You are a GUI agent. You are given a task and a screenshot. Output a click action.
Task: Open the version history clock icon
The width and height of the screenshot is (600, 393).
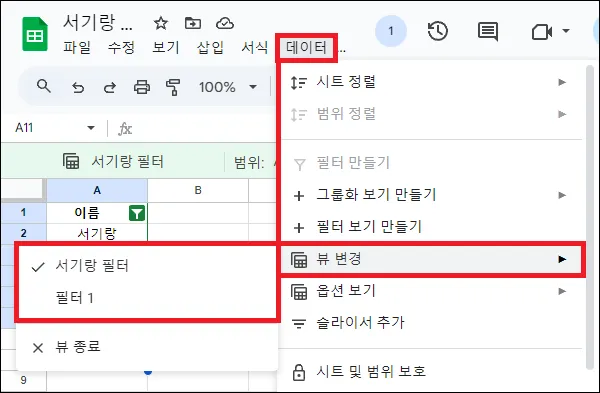pyautogui.click(x=438, y=31)
